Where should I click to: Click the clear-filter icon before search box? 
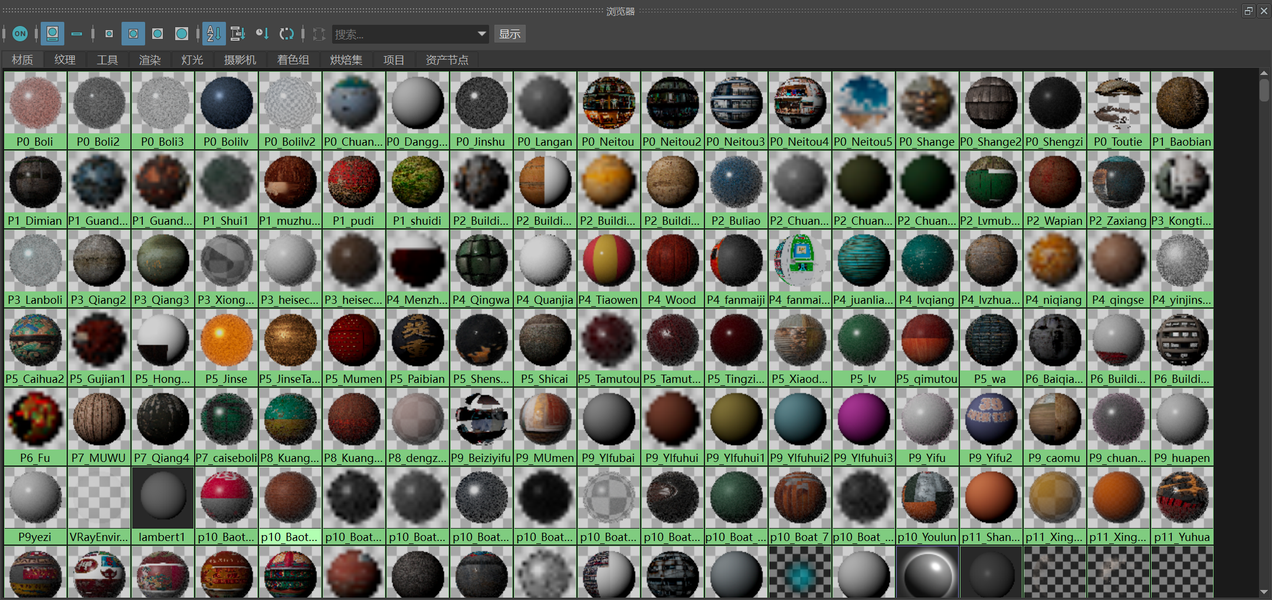pos(319,34)
